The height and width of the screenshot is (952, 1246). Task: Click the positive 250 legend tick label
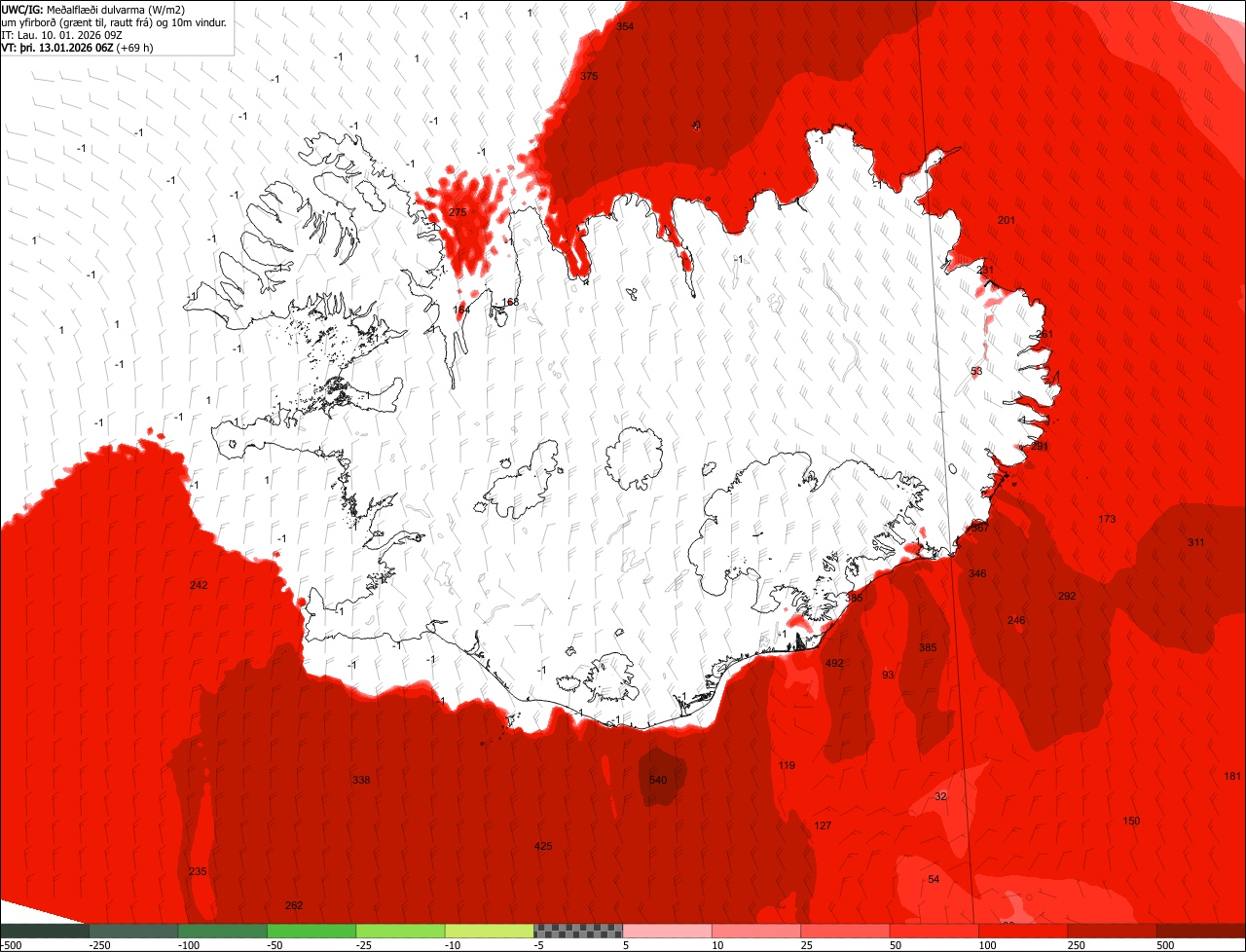pyautogui.click(x=1075, y=945)
